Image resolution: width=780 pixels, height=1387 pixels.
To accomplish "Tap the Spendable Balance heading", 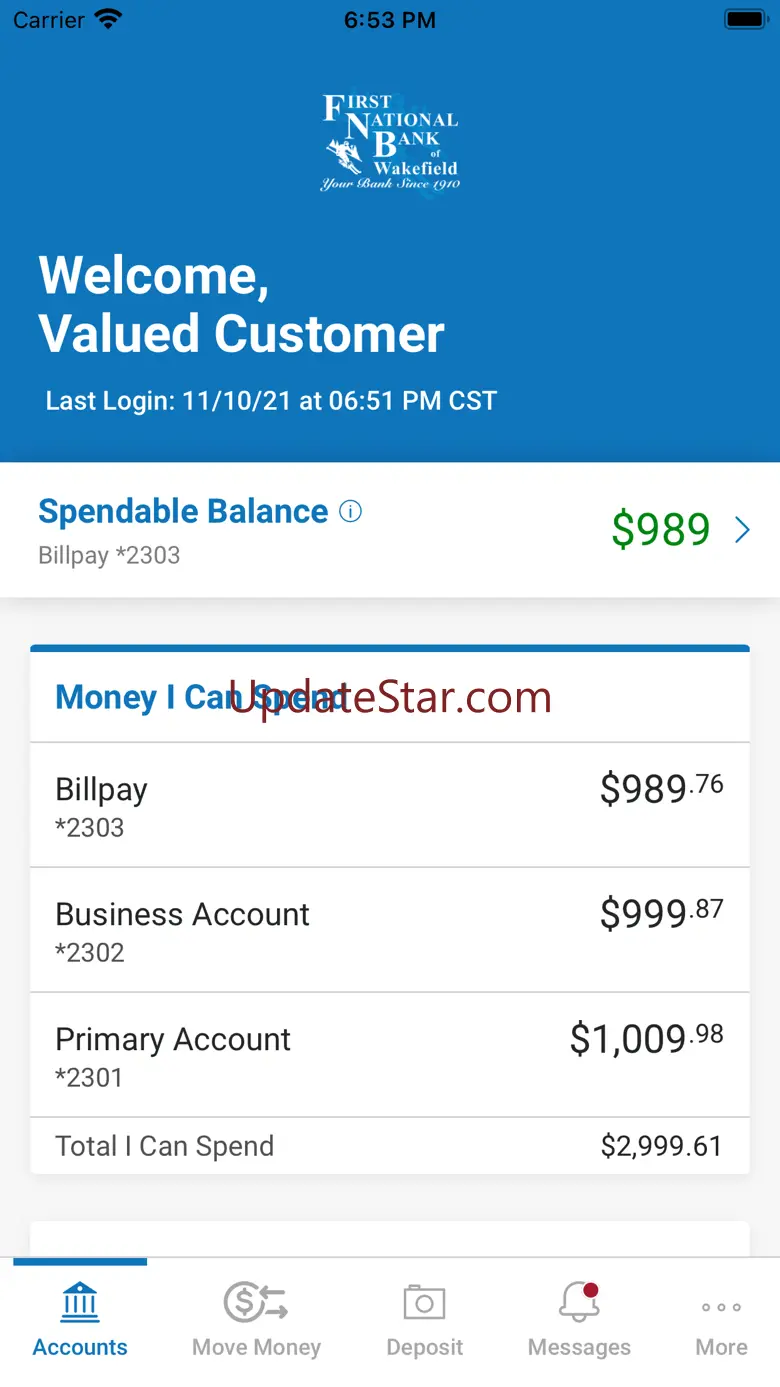I will 183,512.
